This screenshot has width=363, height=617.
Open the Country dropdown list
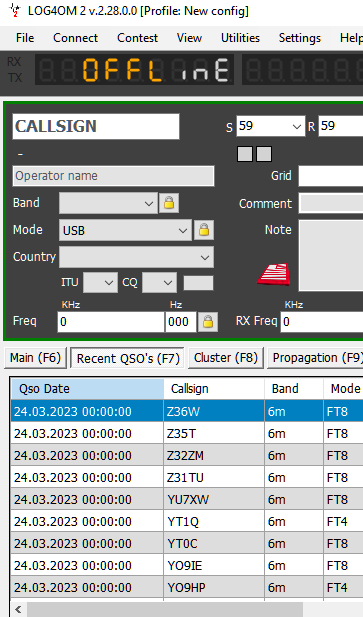(136, 257)
